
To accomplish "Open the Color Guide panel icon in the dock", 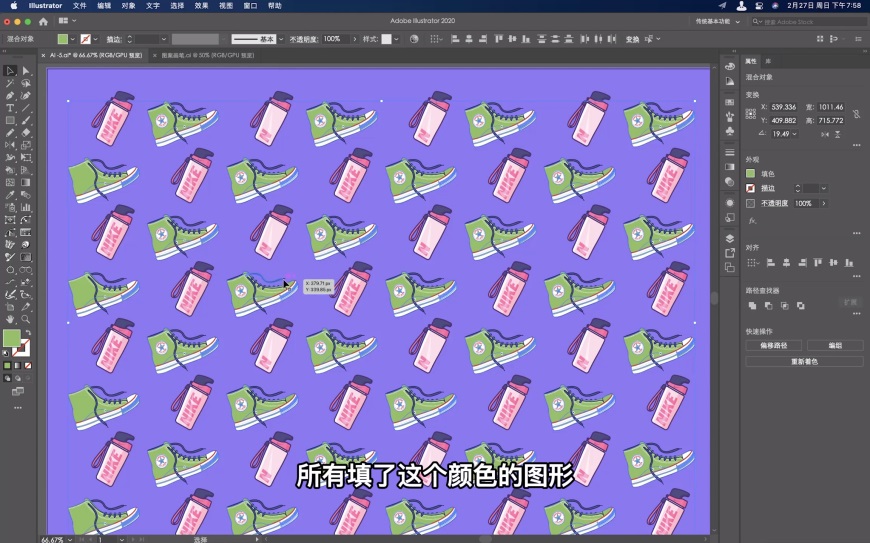I will (730, 81).
